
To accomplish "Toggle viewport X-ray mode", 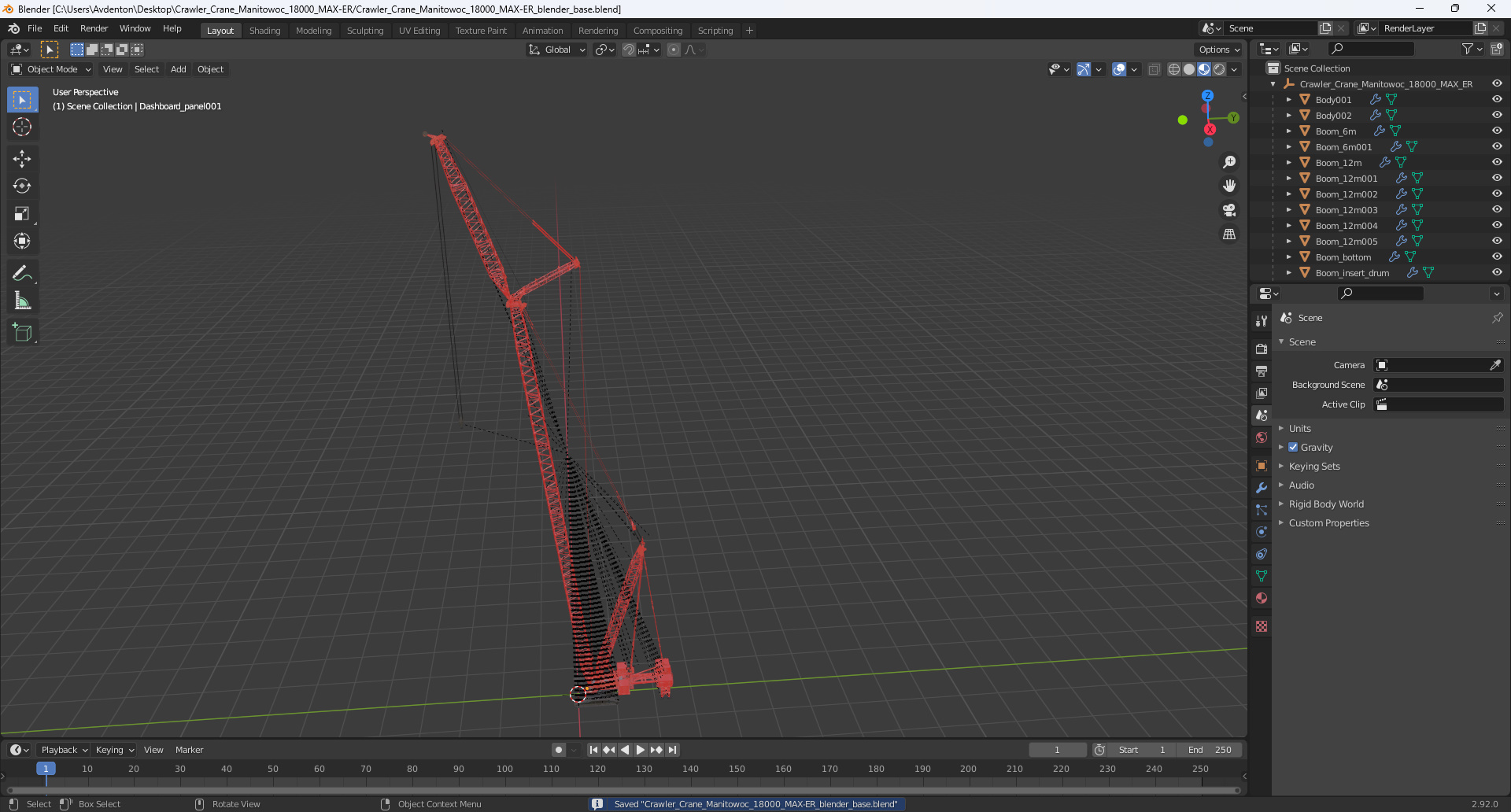I will point(1154,69).
